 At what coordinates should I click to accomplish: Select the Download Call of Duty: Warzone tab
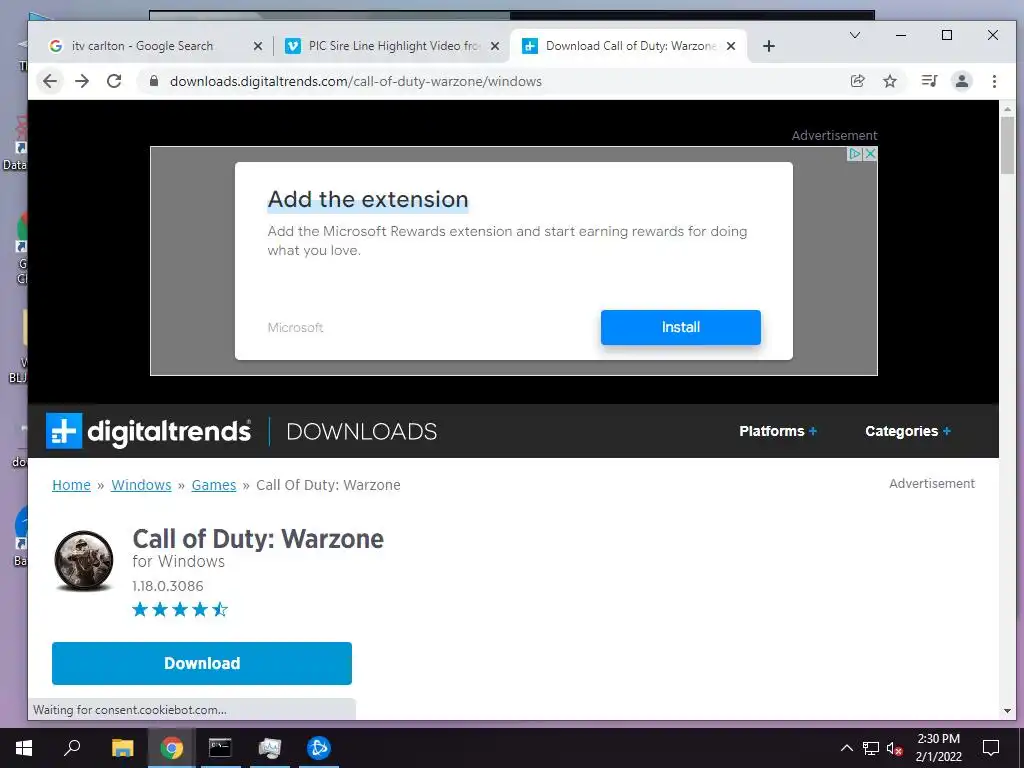coord(630,46)
